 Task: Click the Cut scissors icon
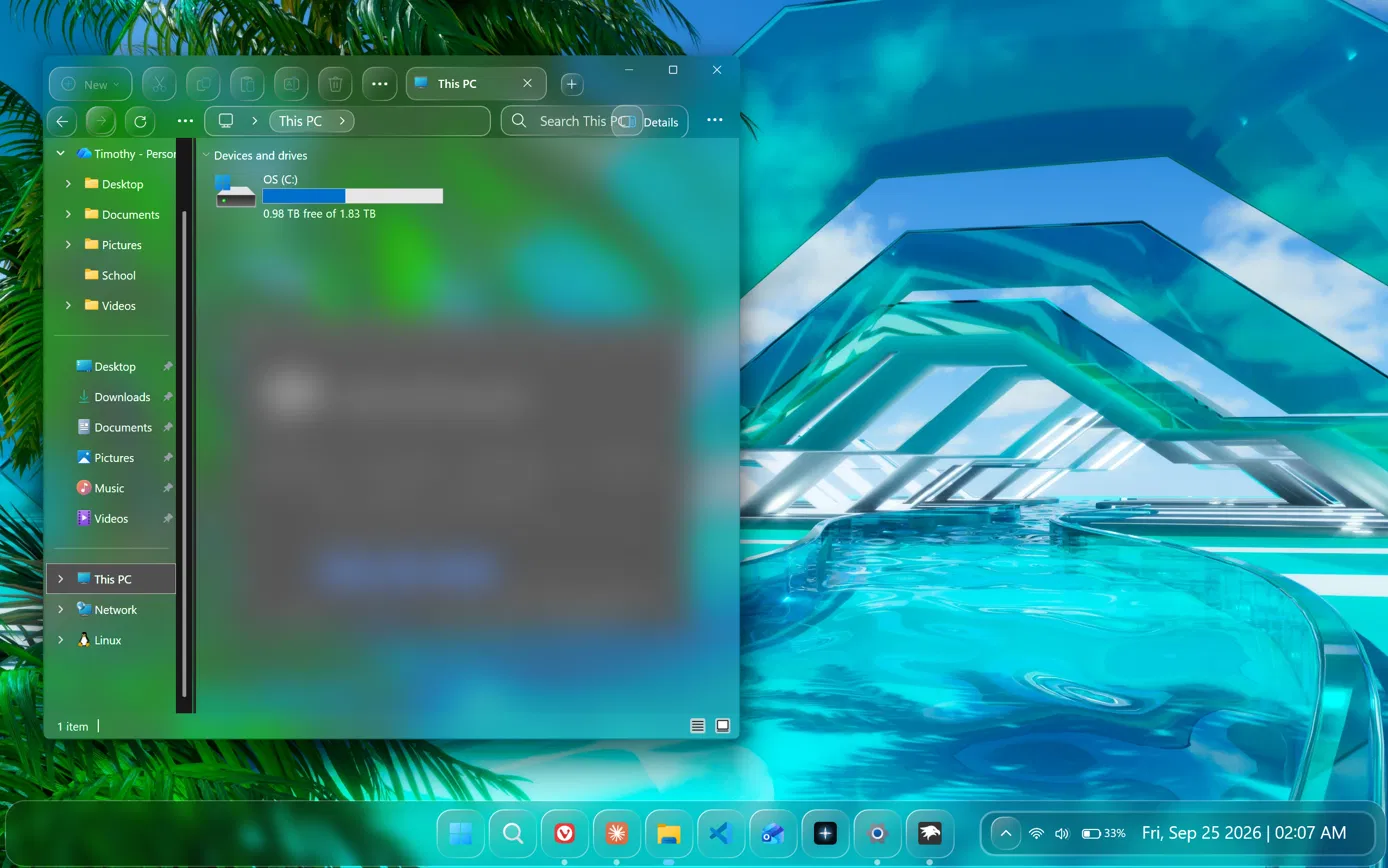[159, 84]
